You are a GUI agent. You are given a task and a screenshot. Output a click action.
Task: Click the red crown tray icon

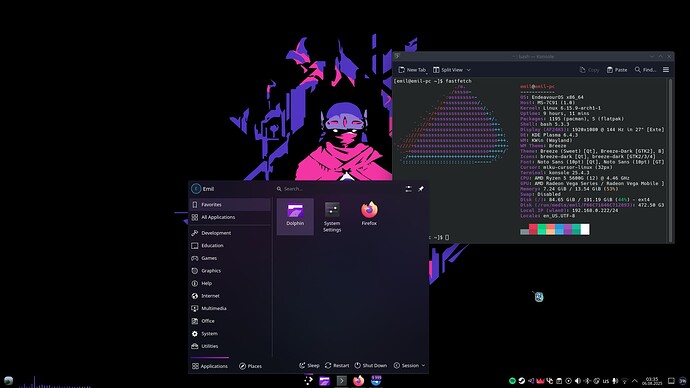click(x=540, y=381)
